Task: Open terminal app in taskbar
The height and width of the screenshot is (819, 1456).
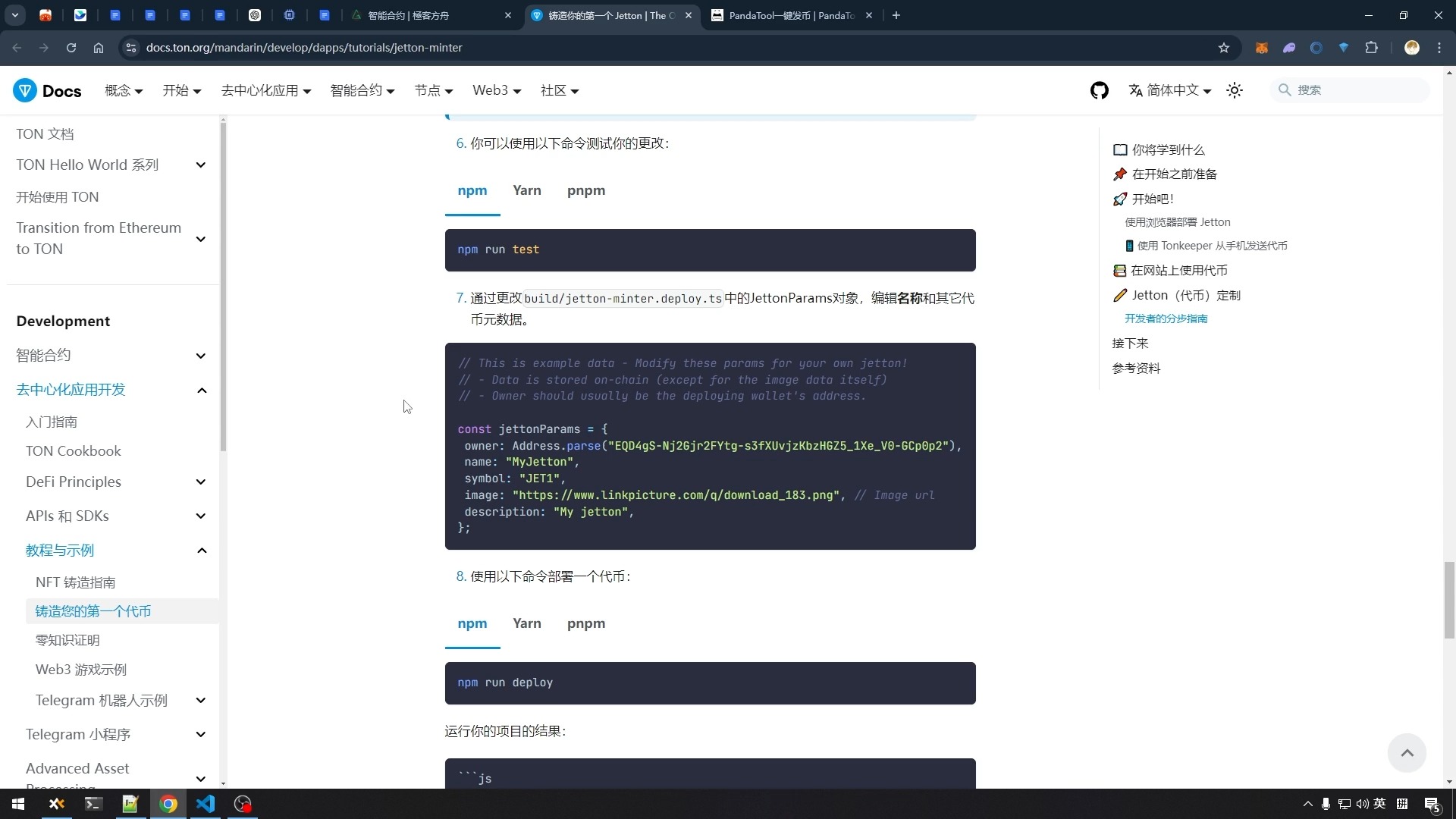Action: click(x=93, y=804)
